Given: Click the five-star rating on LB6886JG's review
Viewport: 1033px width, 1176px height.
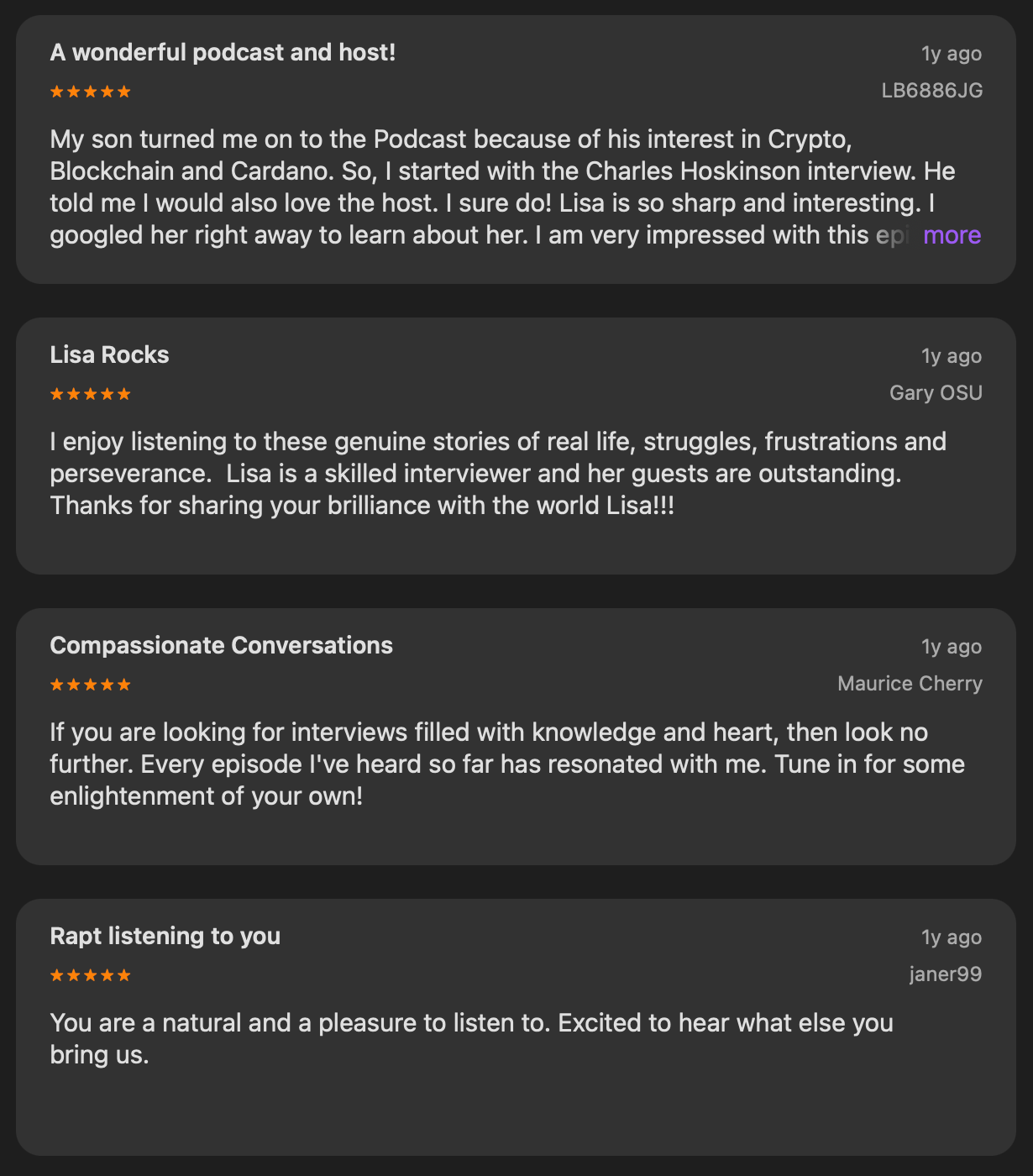Looking at the screenshot, I should click(x=91, y=92).
